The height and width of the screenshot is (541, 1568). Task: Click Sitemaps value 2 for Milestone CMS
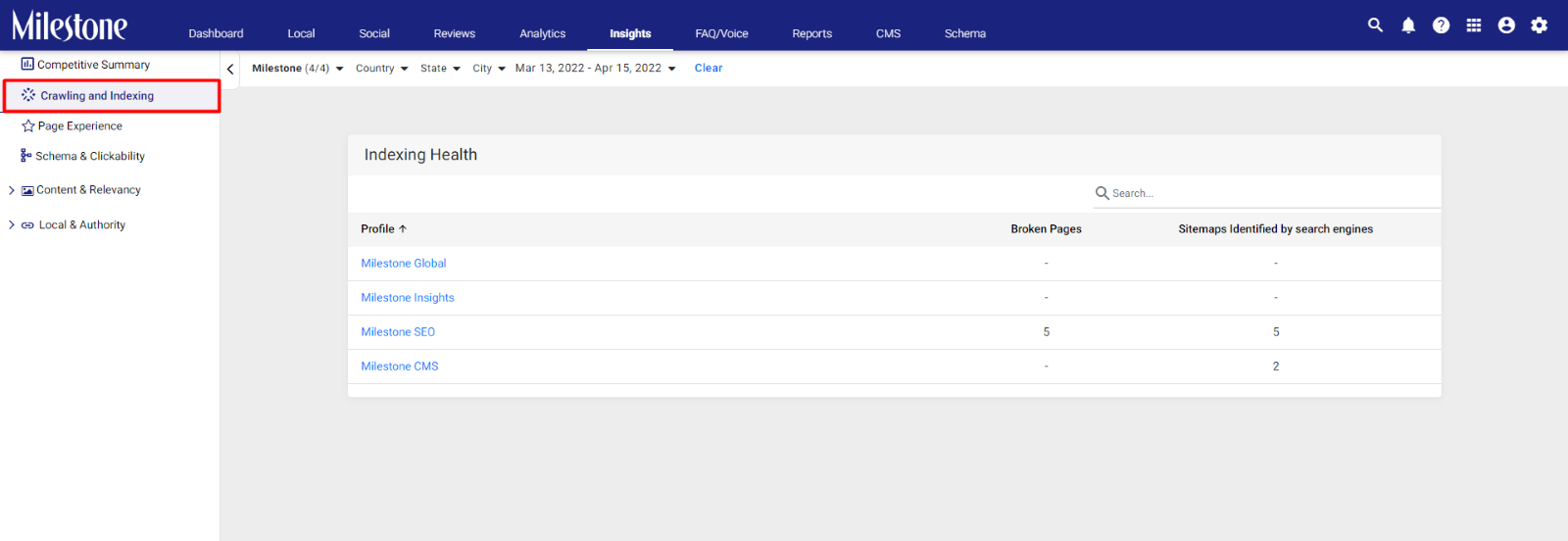click(x=1276, y=367)
